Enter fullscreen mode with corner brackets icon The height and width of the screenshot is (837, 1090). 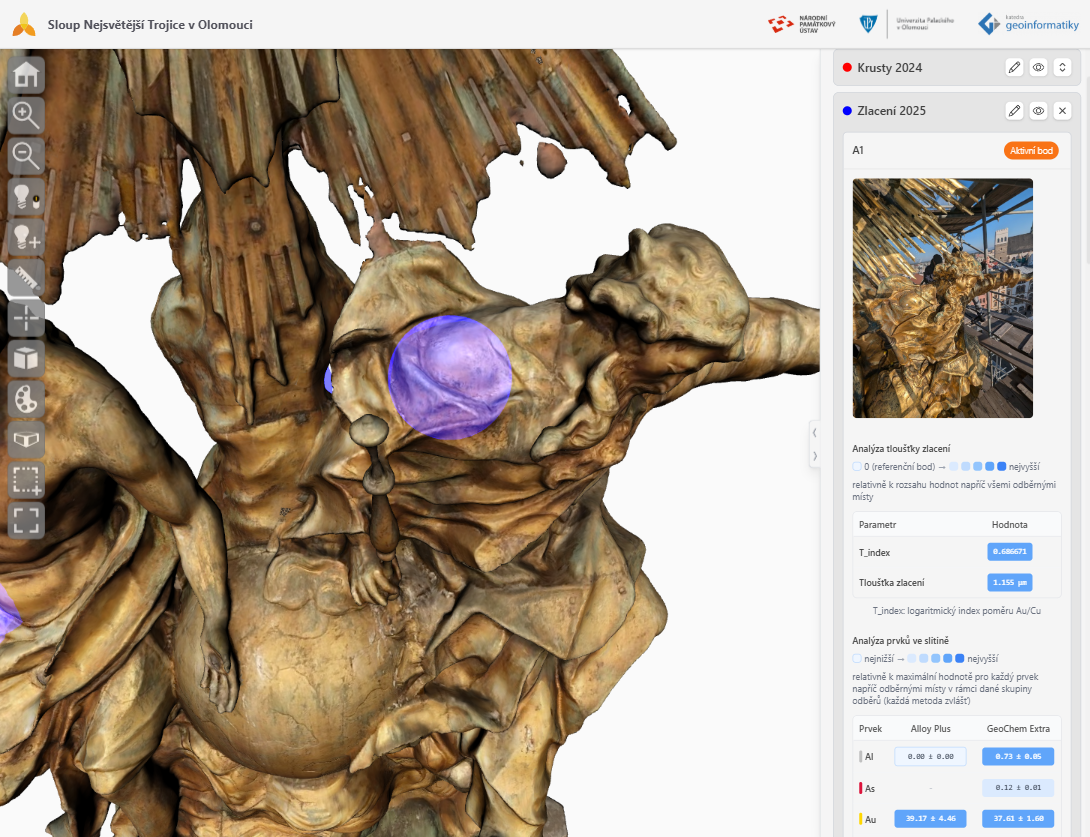click(x=26, y=521)
